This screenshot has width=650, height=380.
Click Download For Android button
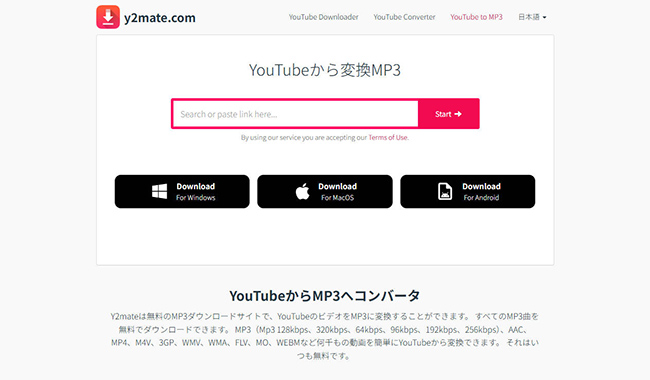[x=468, y=191]
